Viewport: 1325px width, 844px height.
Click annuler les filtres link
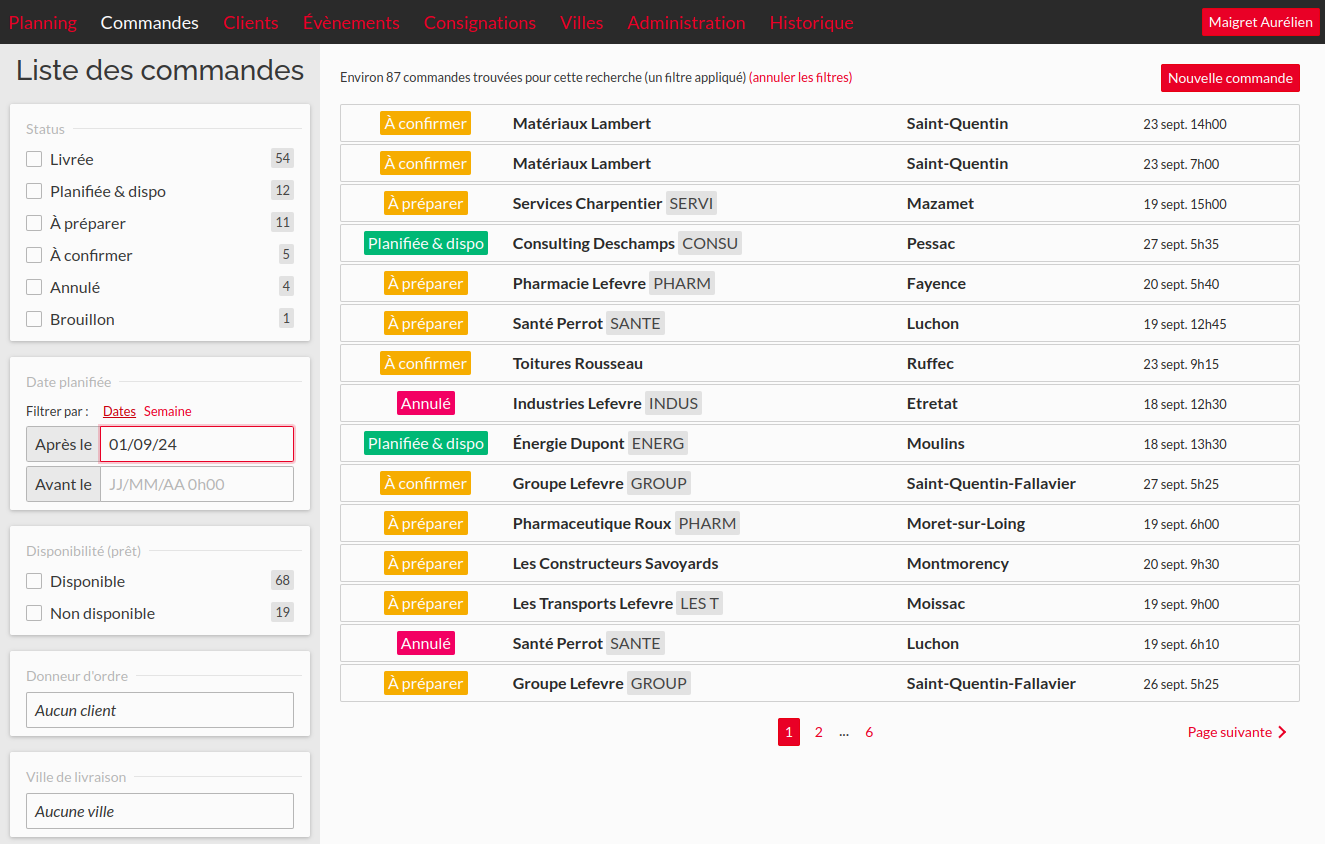[x=800, y=77]
